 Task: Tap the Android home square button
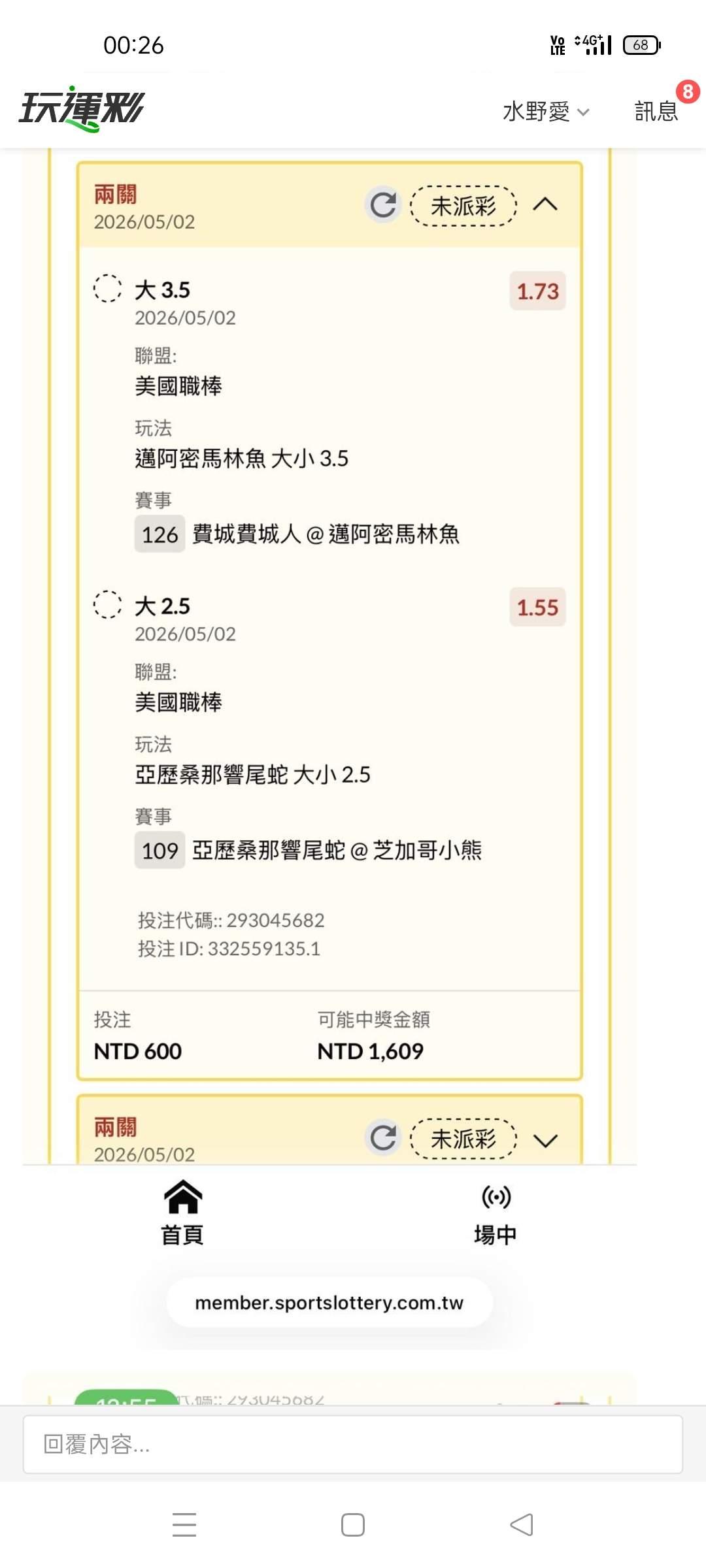pos(353,1525)
